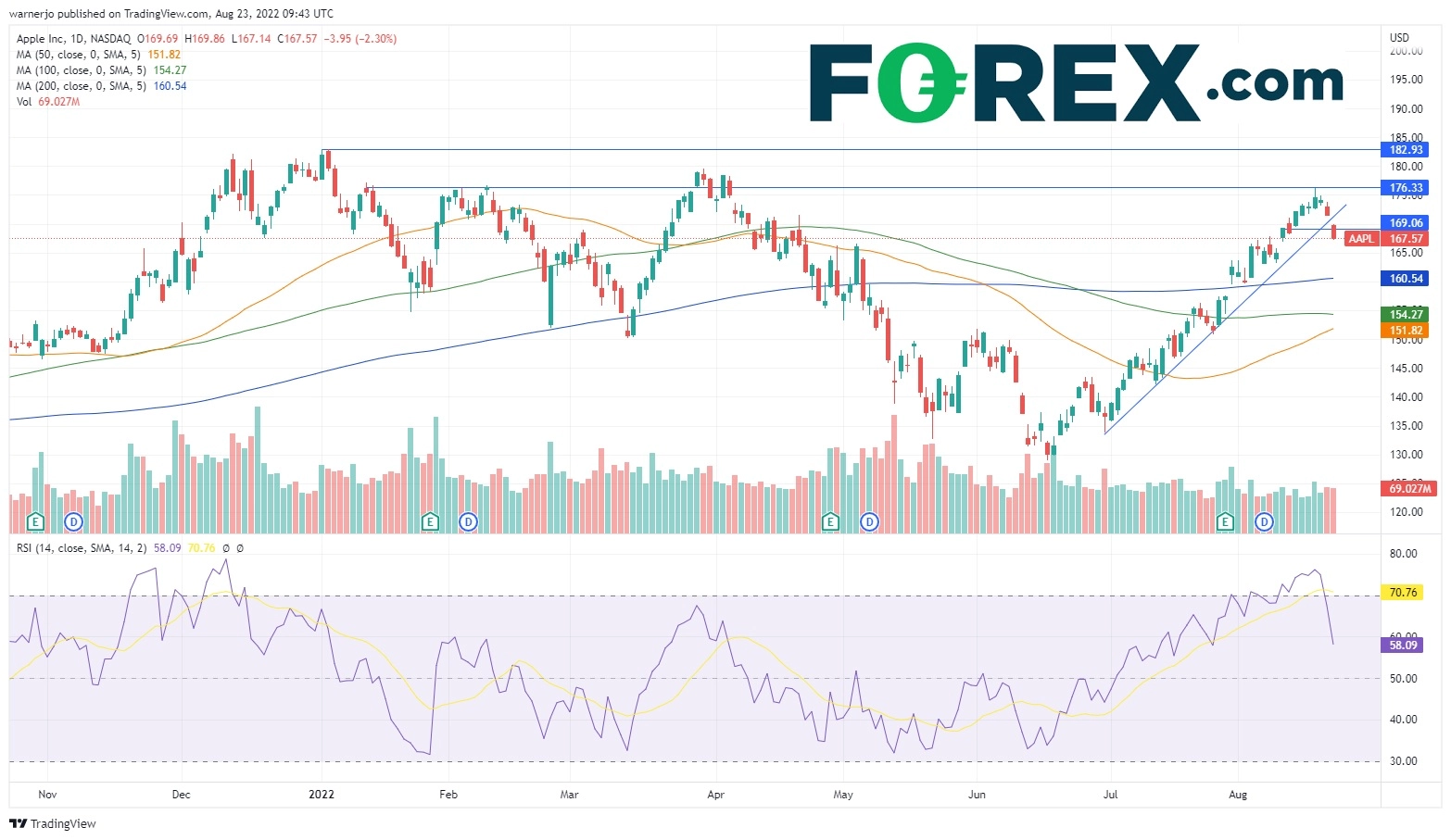Click the dividend D marker near November
Screen dimensions: 1451x840
pos(73,521)
